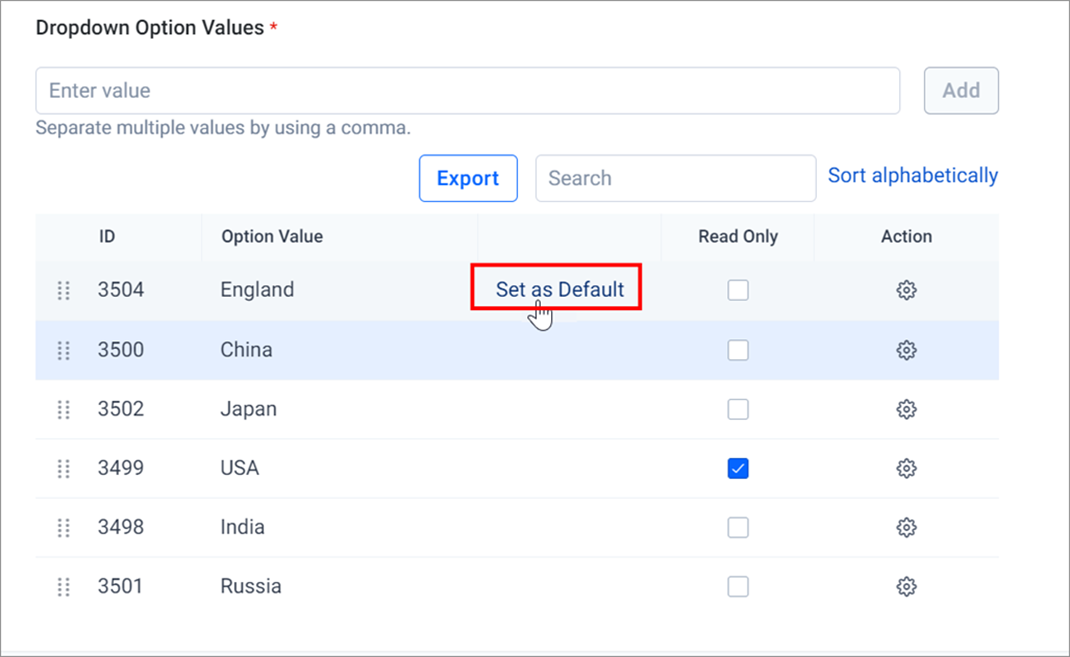Click the Dropdown Option Values label

click(x=149, y=28)
